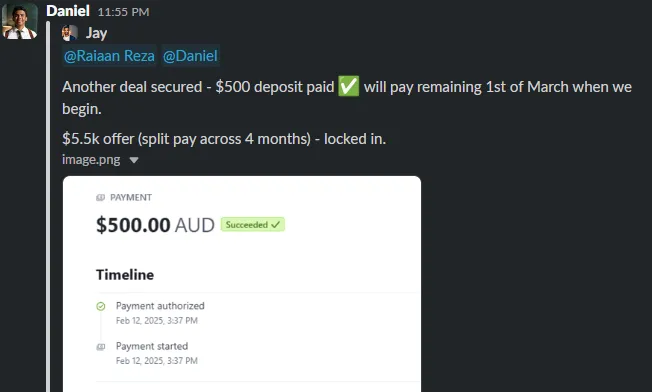Click the Daniel sender name

pos(68,11)
